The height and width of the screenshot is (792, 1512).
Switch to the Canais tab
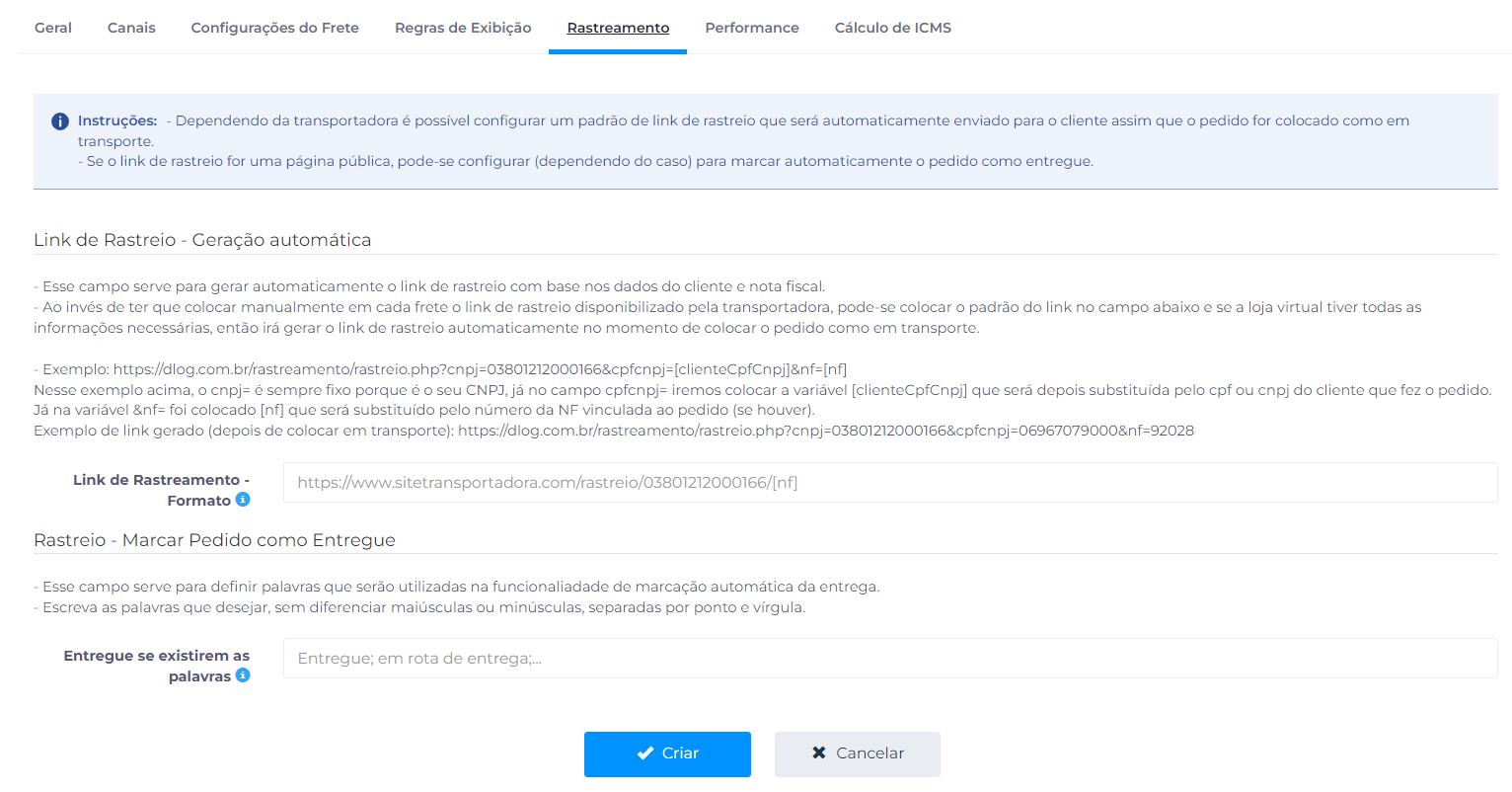(x=131, y=28)
